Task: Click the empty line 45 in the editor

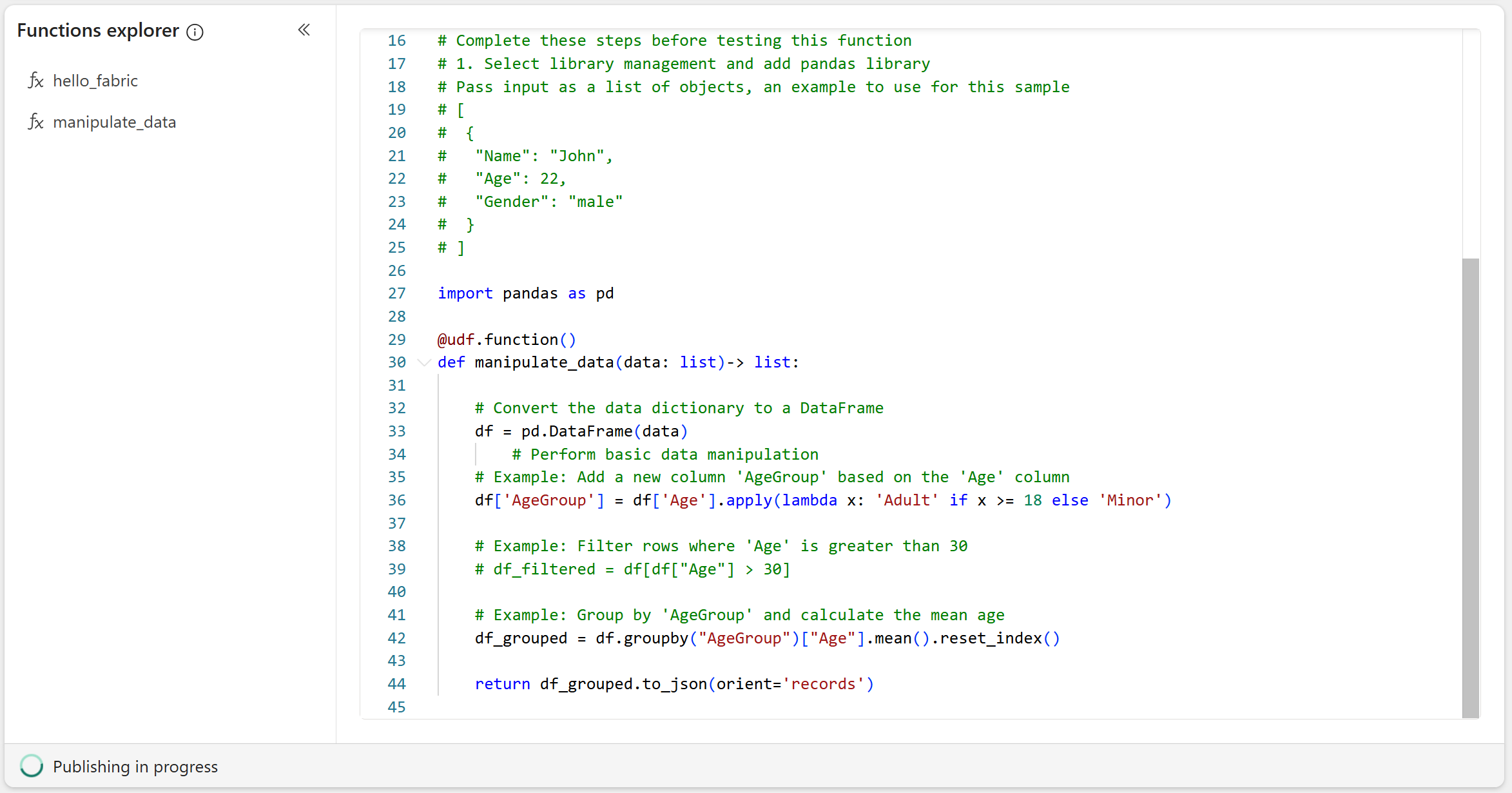Action: click(645, 707)
